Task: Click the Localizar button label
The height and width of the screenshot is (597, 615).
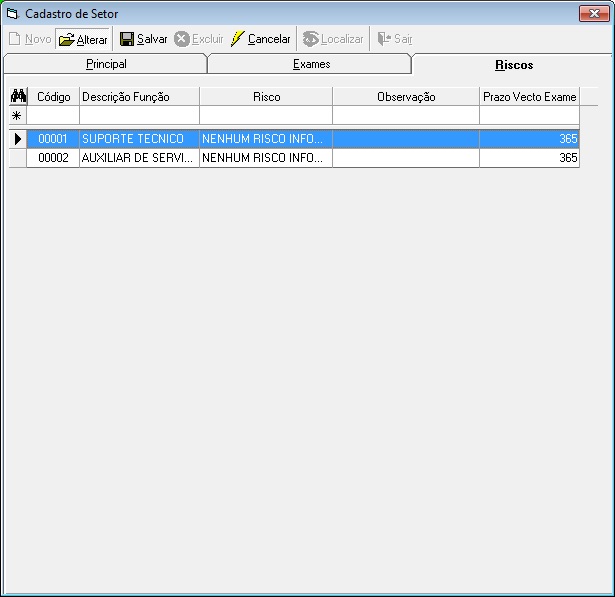Action: click(x=342, y=39)
